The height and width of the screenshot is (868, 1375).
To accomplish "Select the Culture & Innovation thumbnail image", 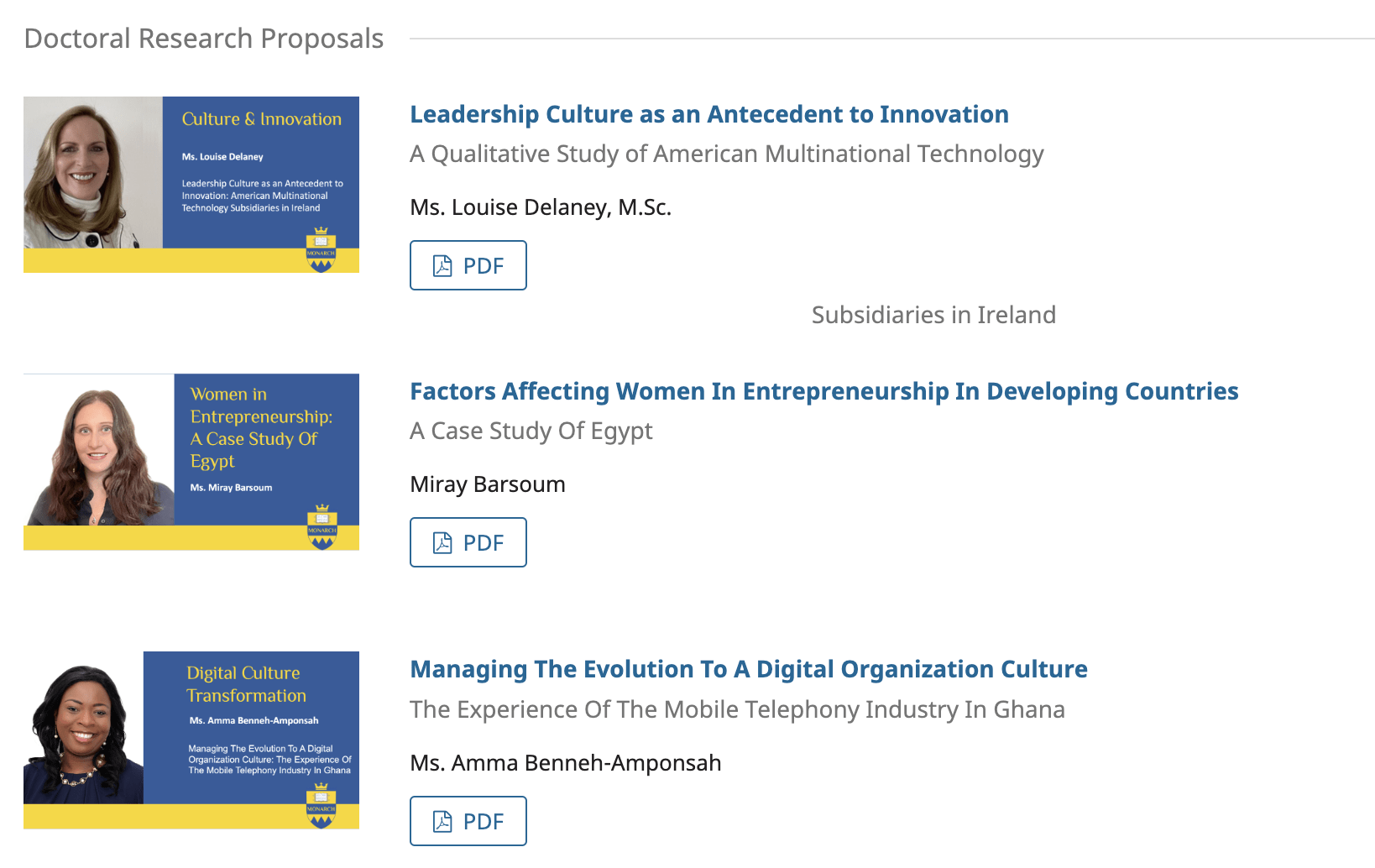I will tap(191, 185).
